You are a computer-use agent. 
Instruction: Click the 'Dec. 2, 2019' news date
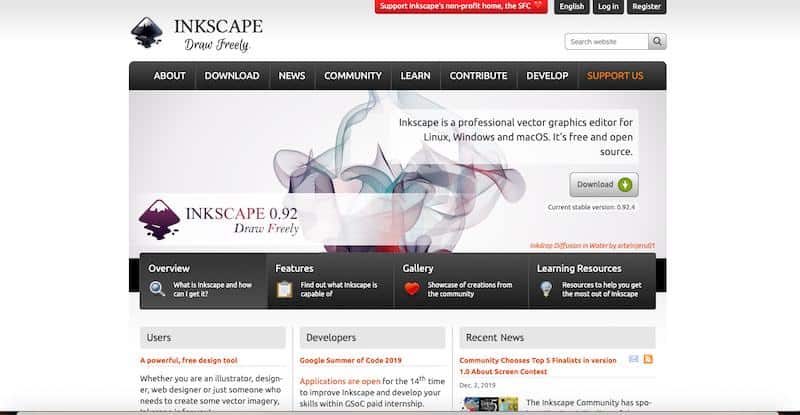(x=477, y=385)
